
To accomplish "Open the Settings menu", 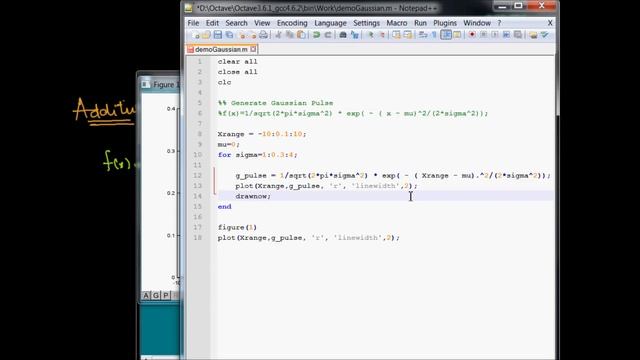I will point(367,23).
